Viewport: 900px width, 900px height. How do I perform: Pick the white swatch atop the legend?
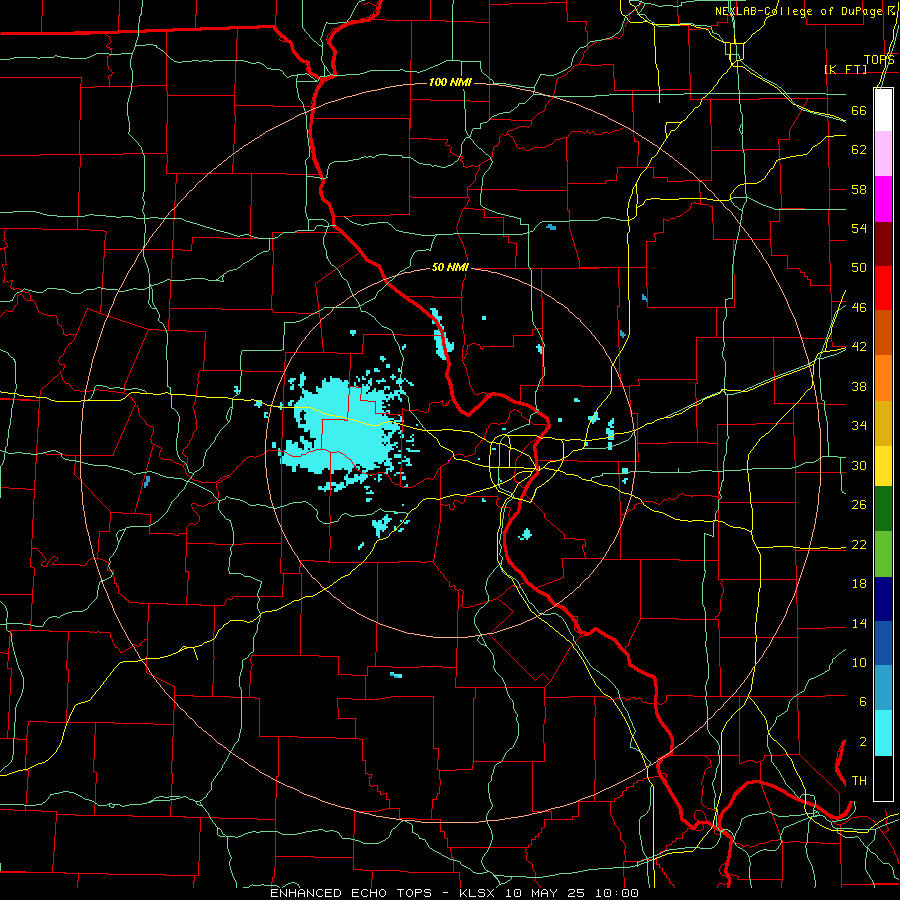pos(883,110)
